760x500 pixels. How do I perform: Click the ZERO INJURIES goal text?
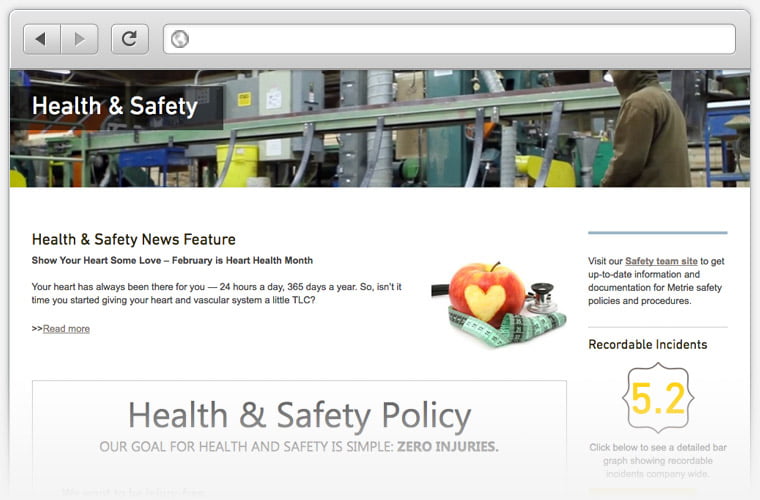299,447
